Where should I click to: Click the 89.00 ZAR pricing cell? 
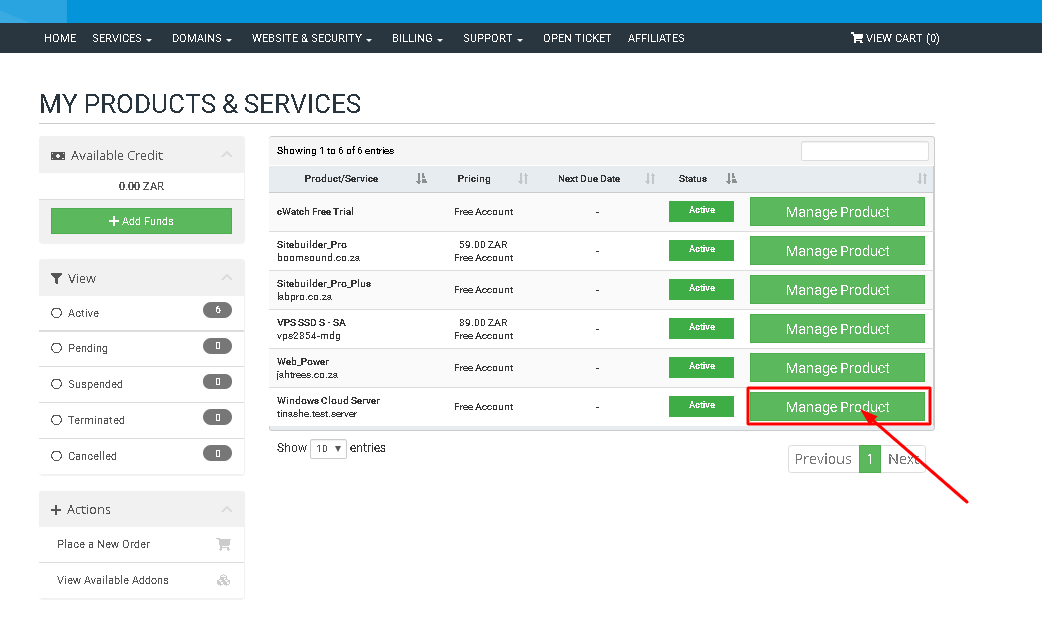(x=483, y=323)
